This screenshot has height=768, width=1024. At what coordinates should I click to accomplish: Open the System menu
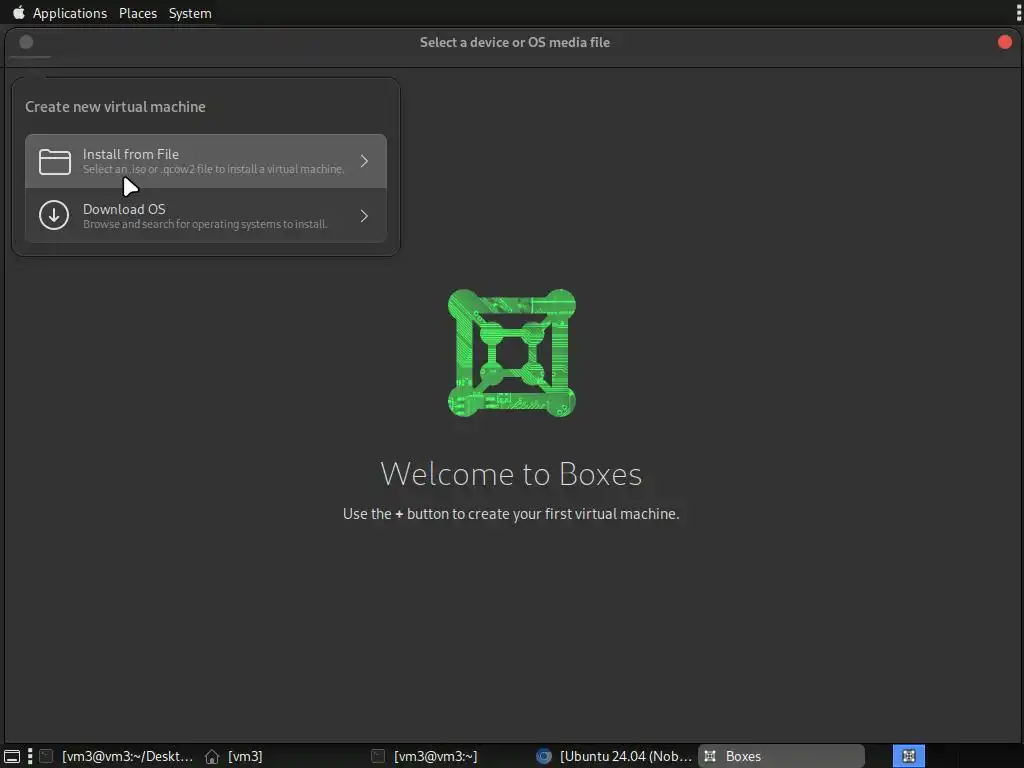click(190, 13)
